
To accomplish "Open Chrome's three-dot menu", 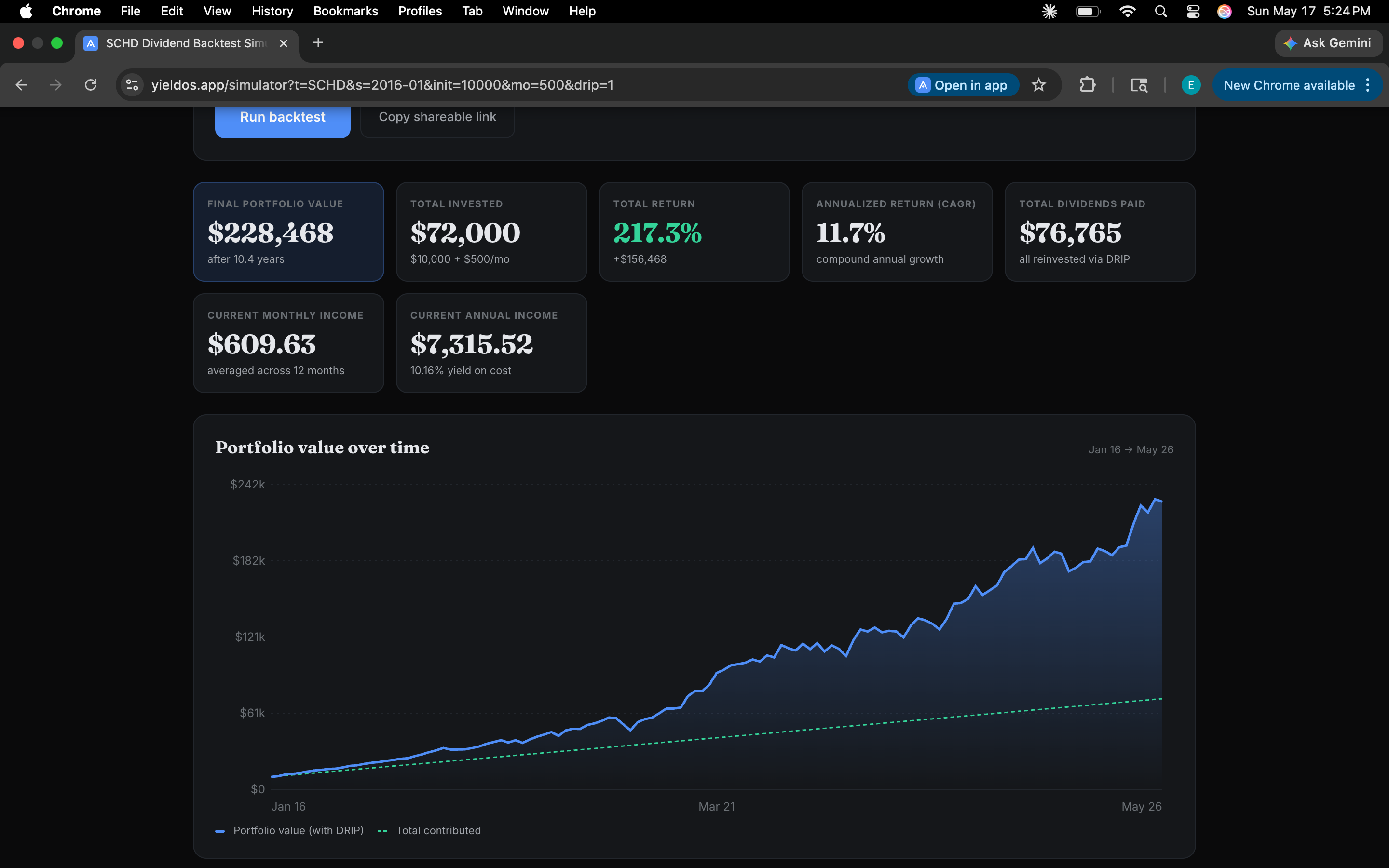I will (x=1368, y=85).
